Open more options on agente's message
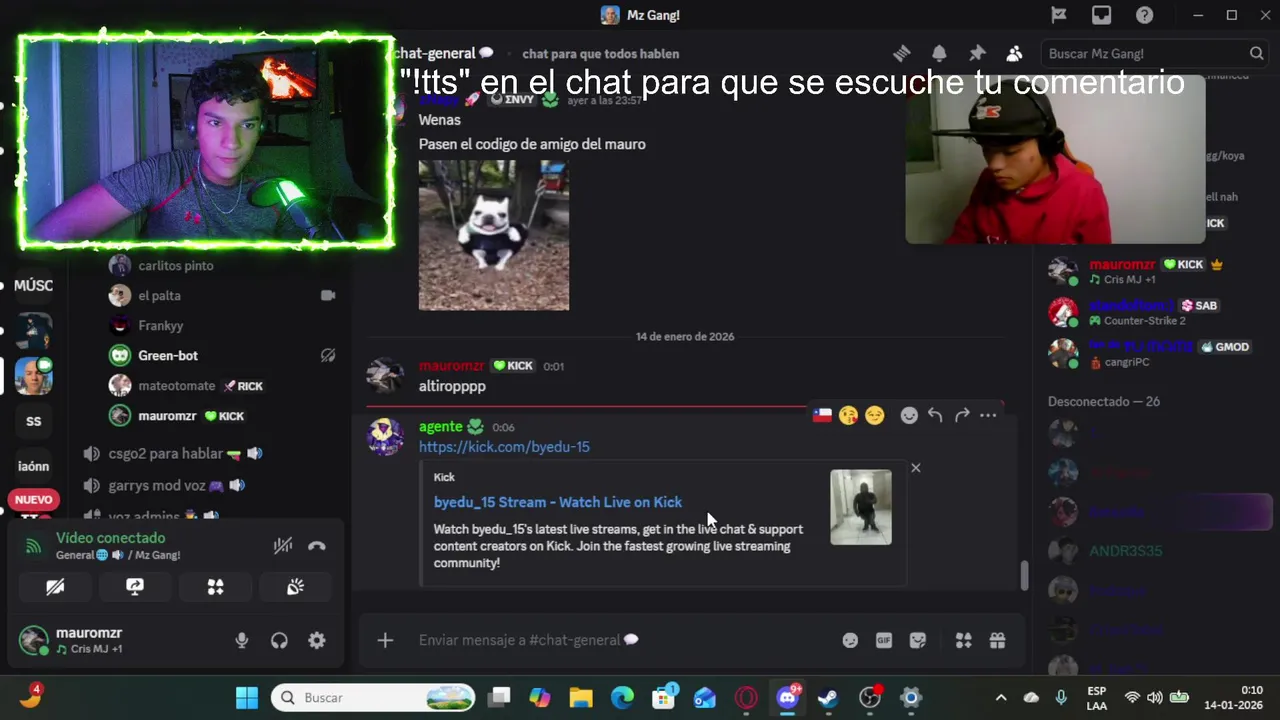 [x=988, y=415]
